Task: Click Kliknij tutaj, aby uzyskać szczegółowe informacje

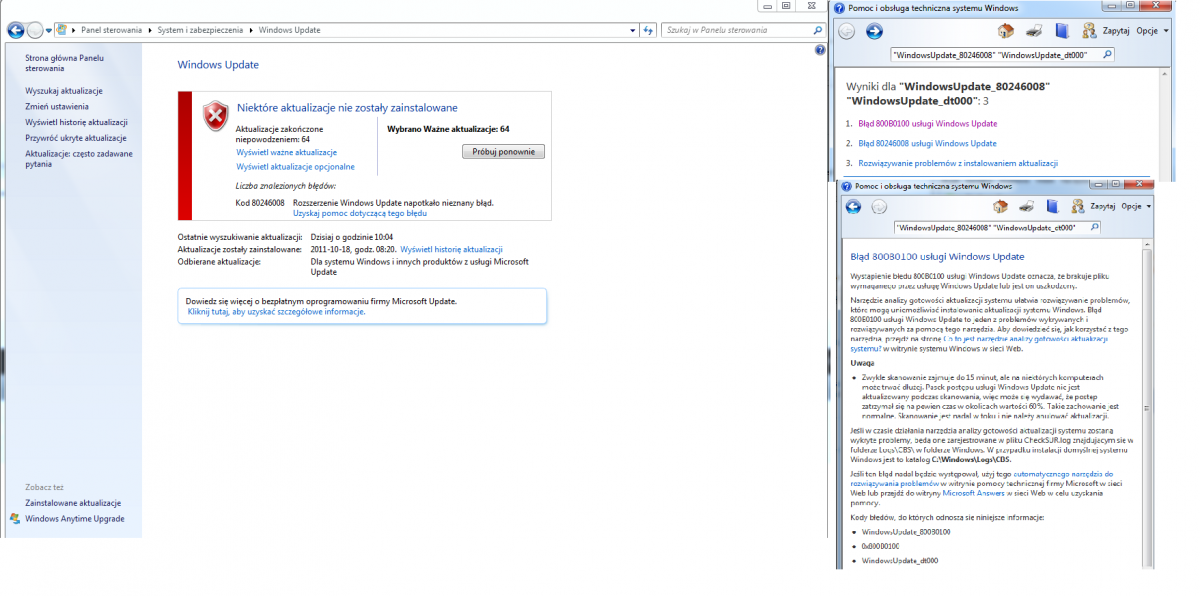Action: (277, 312)
